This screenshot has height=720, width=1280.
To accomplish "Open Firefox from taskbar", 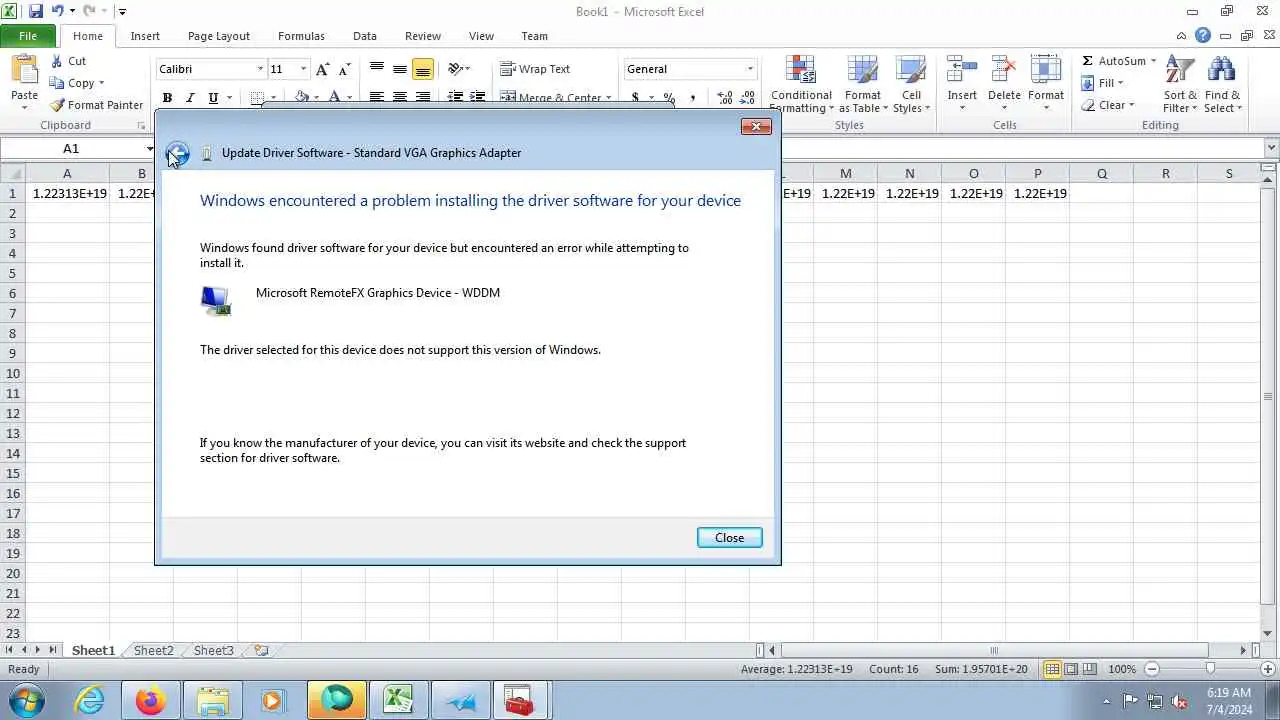I will (x=151, y=700).
